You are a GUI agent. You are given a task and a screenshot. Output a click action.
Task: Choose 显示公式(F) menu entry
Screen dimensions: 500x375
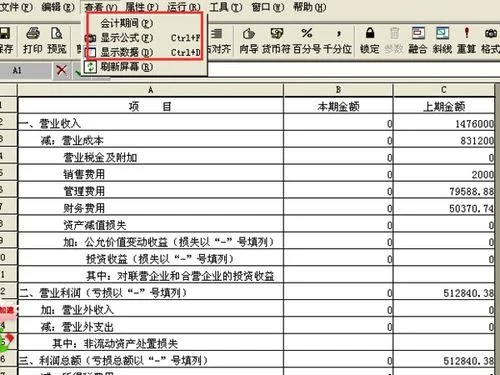click(144, 38)
